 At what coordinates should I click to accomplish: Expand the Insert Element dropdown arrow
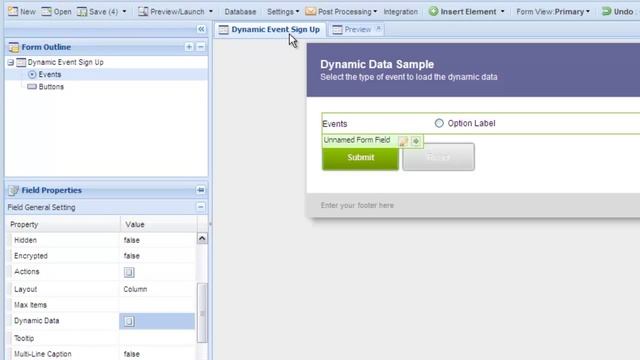[502, 12]
